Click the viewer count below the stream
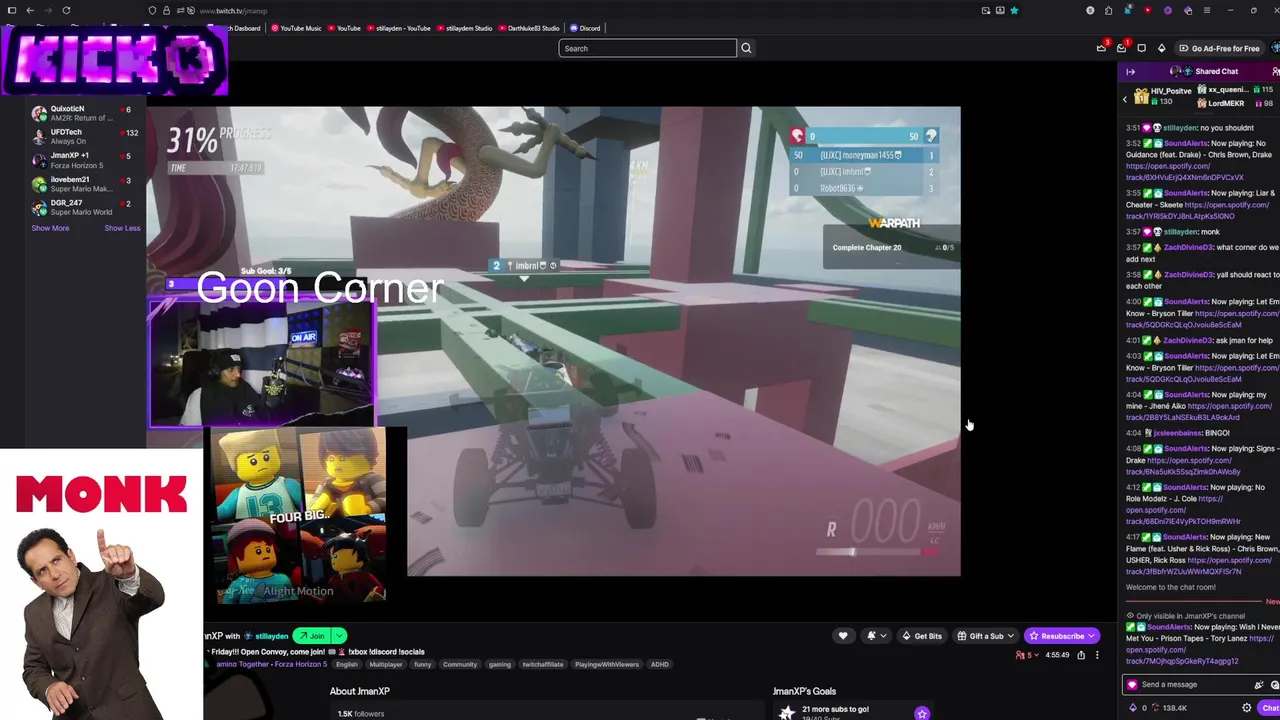The height and width of the screenshot is (720, 1280). 1025,655
